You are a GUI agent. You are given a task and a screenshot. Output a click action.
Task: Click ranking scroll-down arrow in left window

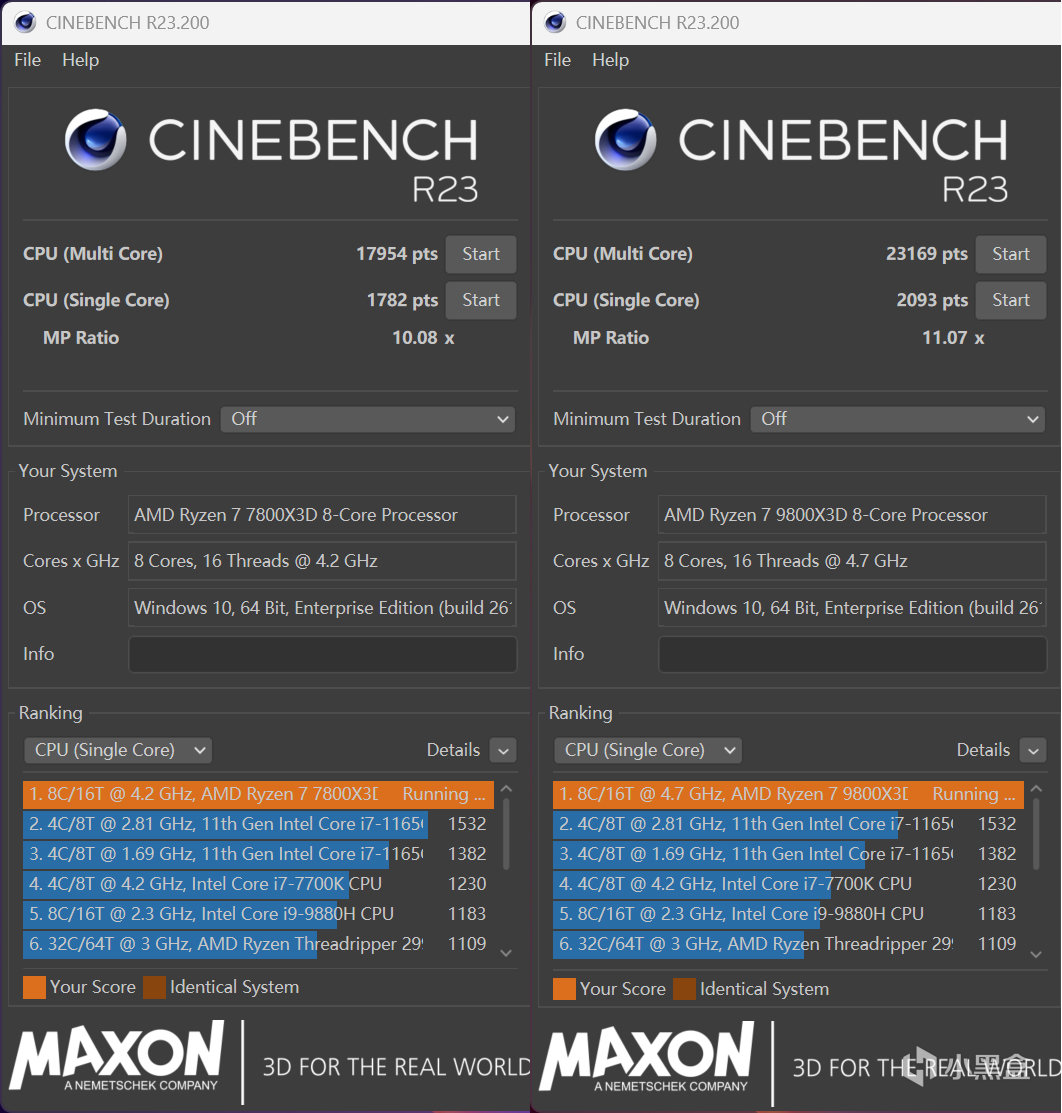pos(506,953)
